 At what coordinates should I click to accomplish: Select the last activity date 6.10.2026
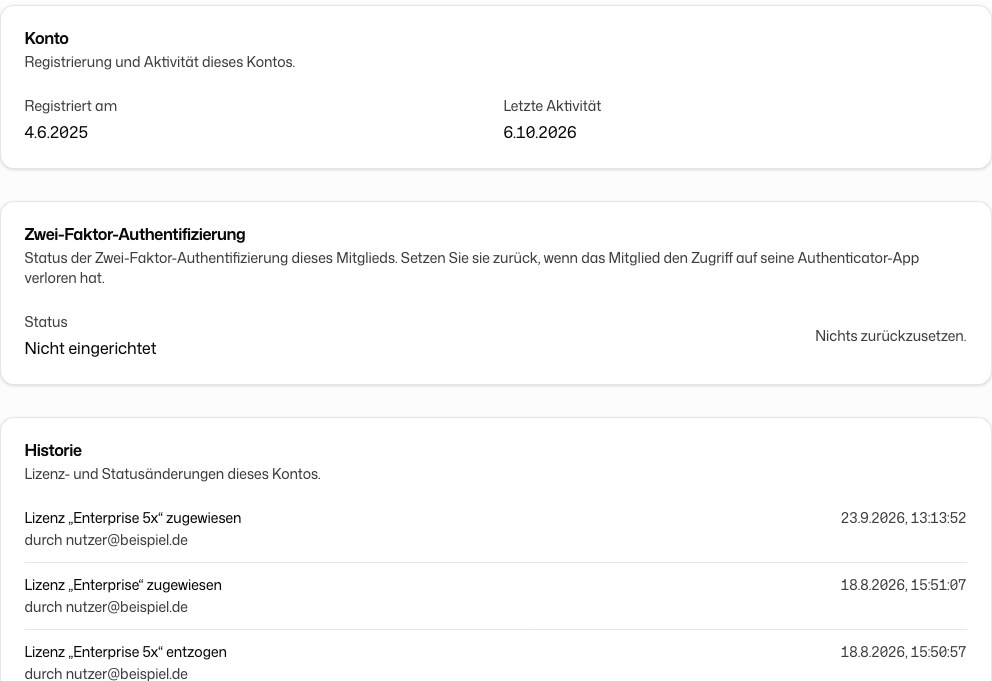(x=540, y=132)
